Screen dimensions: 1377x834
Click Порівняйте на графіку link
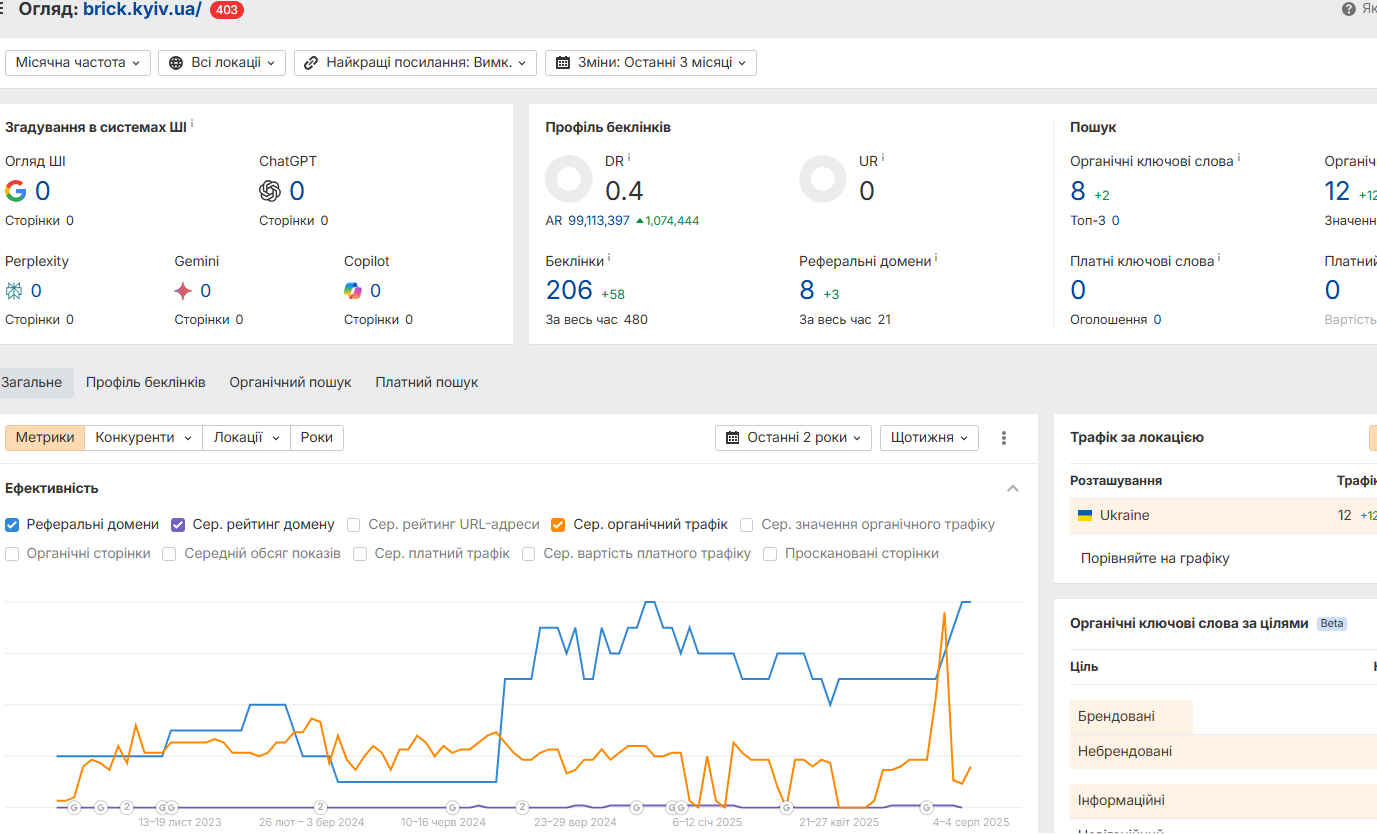coord(1155,558)
